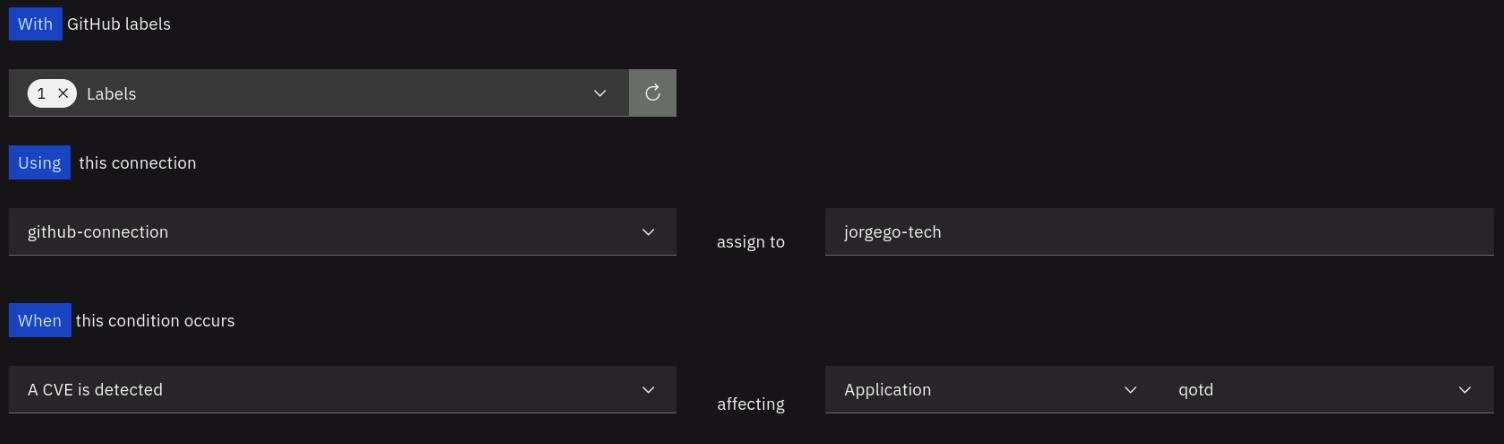Click the chevron next to Application
Image resolution: width=1504 pixels, height=444 pixels.
1131,390
